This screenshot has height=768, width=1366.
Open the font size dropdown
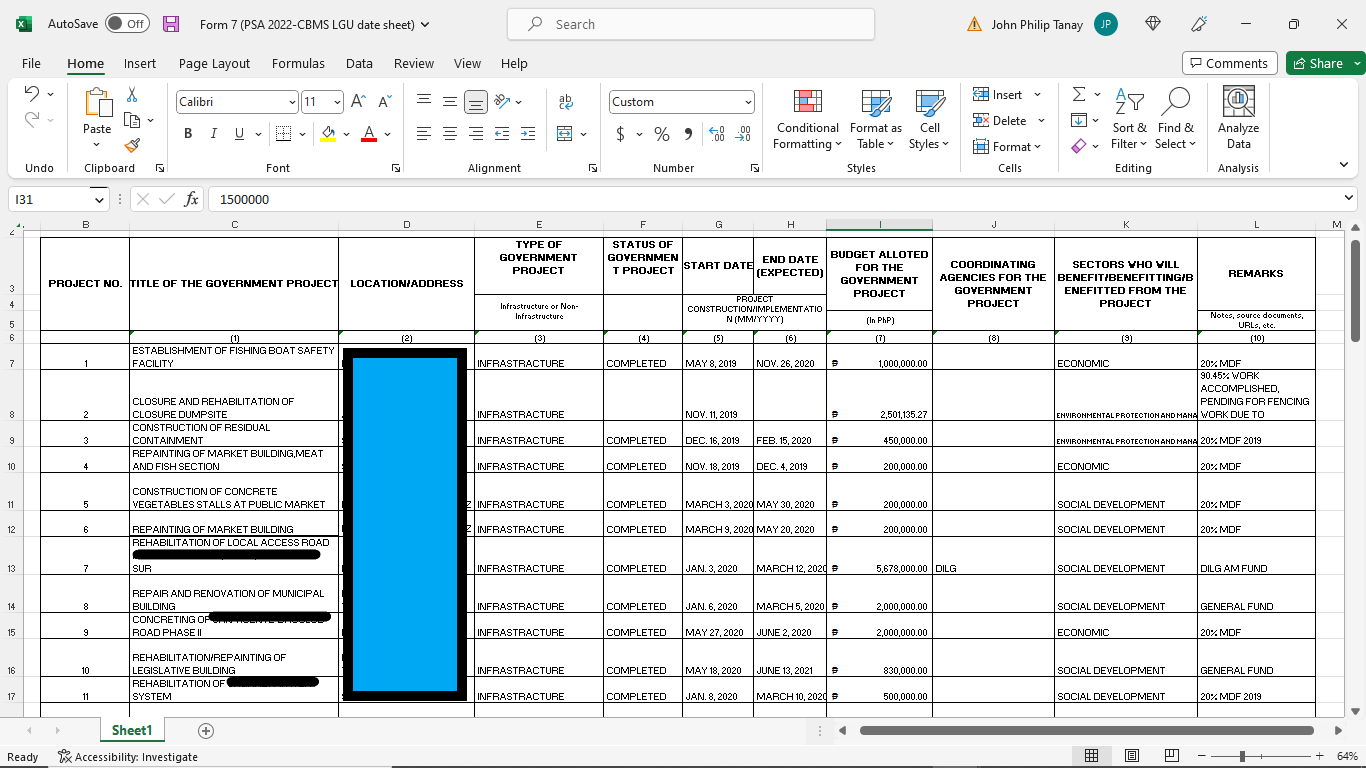[x=337, y=102]
